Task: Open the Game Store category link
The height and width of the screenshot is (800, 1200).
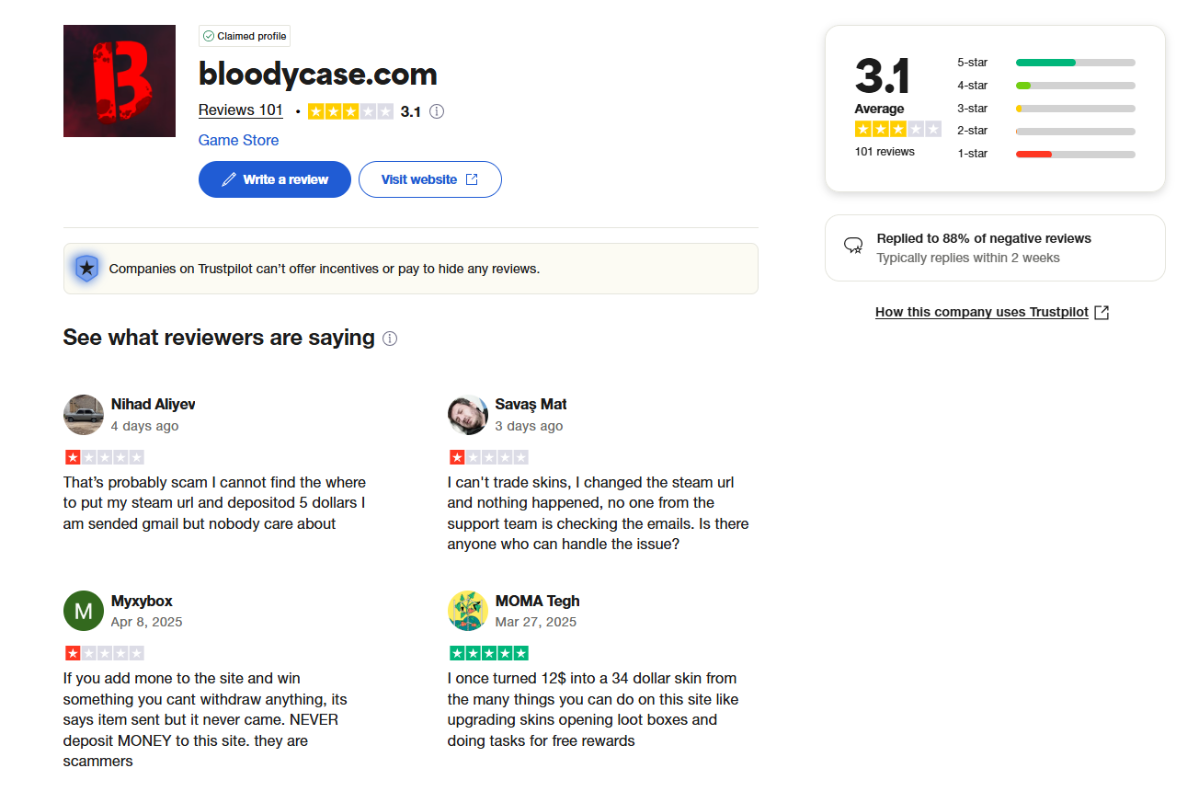Action: 238,140
